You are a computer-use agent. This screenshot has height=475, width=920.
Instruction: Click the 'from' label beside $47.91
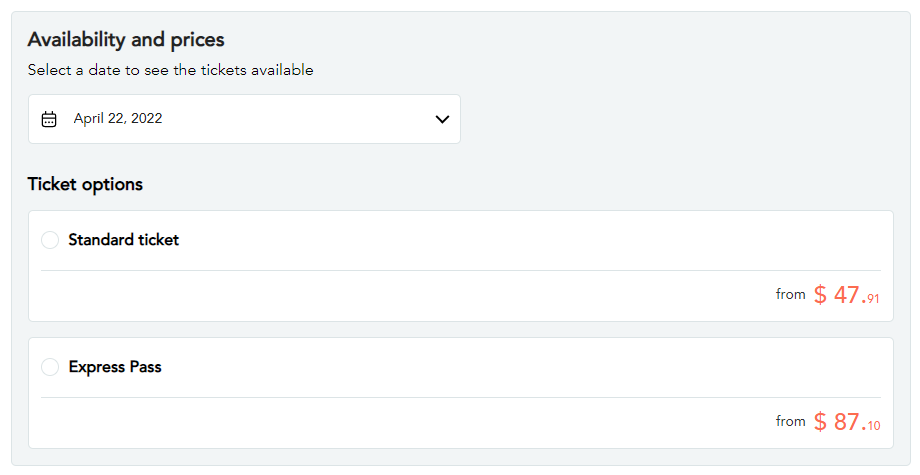(x=790, y=294)
